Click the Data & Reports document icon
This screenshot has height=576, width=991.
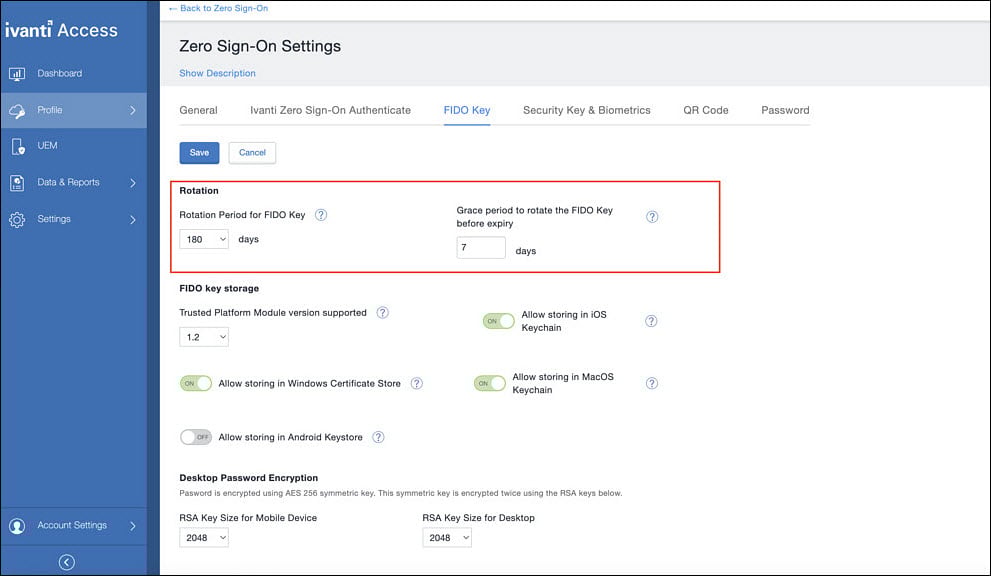tap(17, 183)
